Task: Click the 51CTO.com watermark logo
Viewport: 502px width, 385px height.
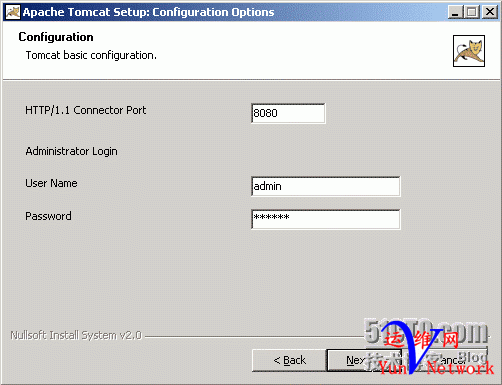Action: pos(426,332)
